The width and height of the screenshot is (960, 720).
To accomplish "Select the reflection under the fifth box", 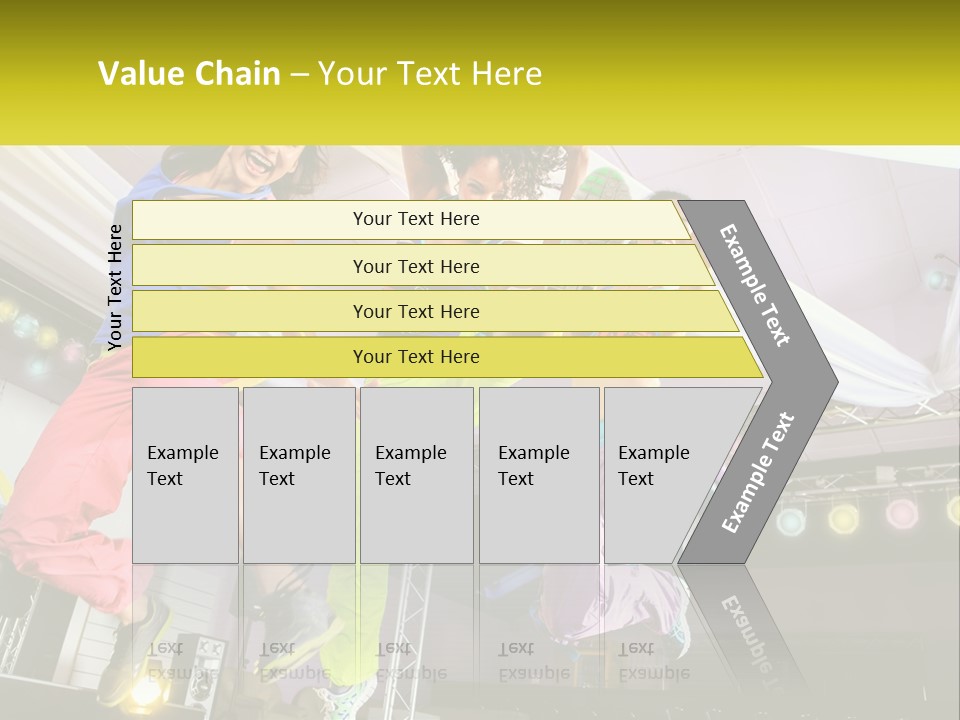I will 655,660.
